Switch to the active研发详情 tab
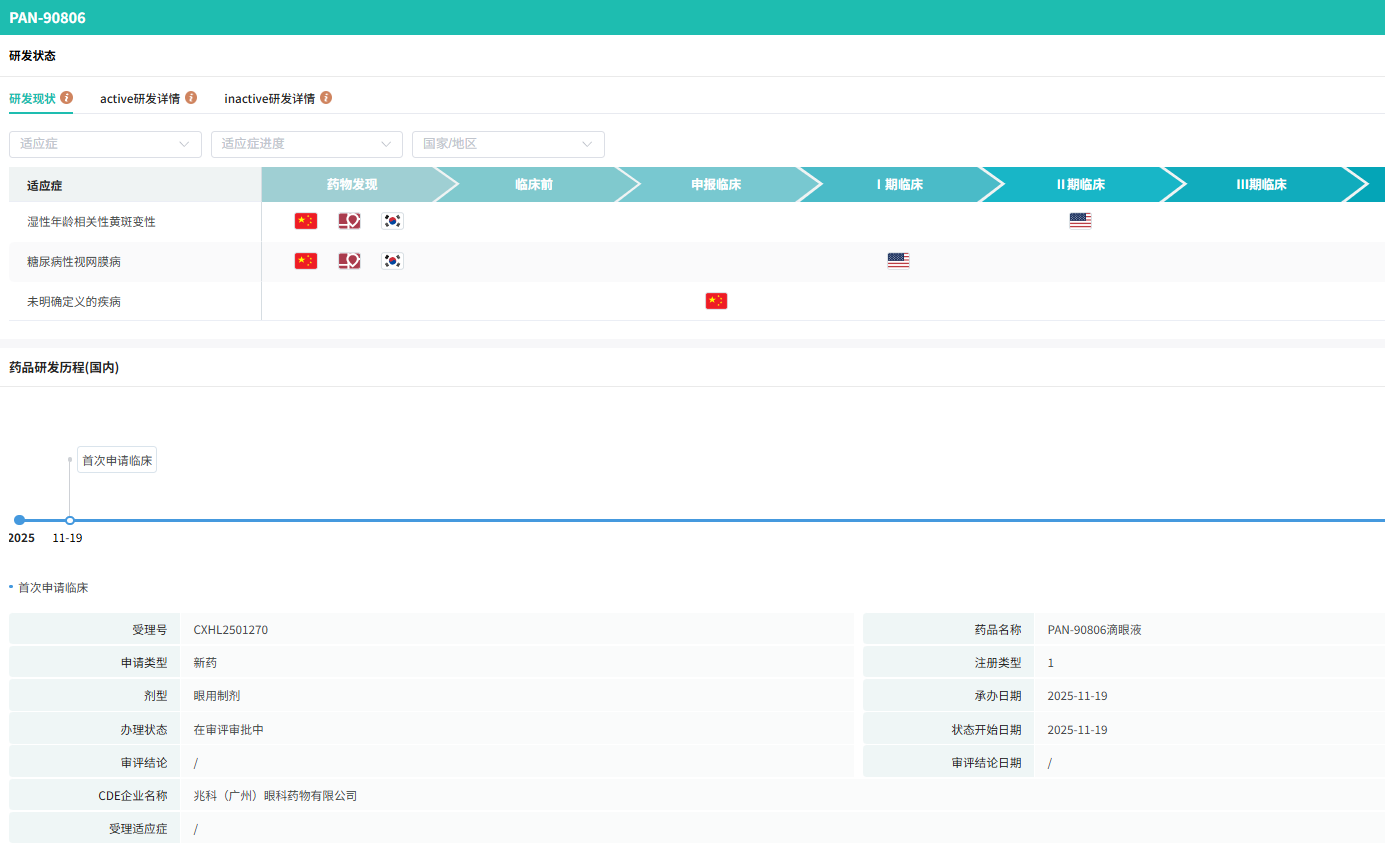Viewport: 1385px width, 850px height. (x=140, y=99)
